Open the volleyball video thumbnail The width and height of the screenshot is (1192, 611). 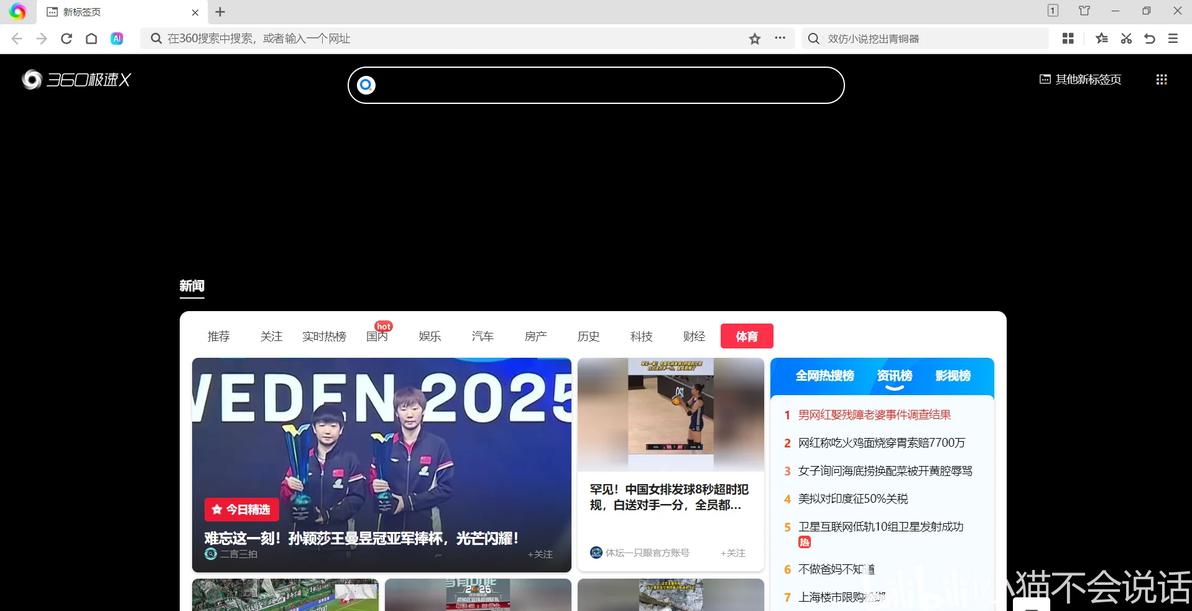[670, 414]
